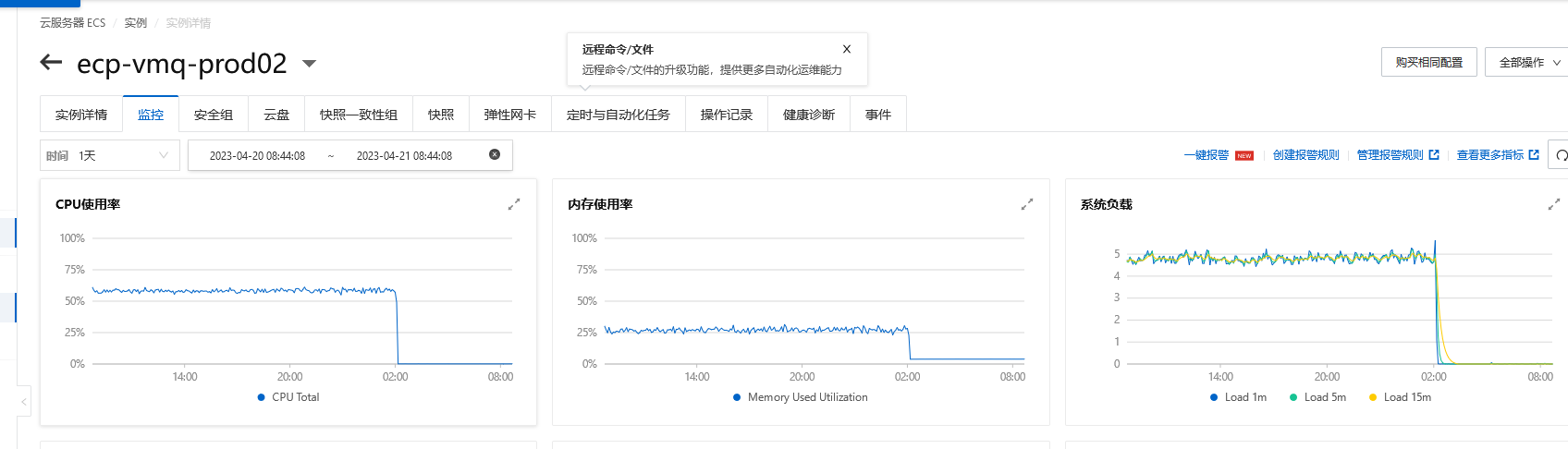Go back using the left arrow icon

pyautogui.click(x=51, y=63)
